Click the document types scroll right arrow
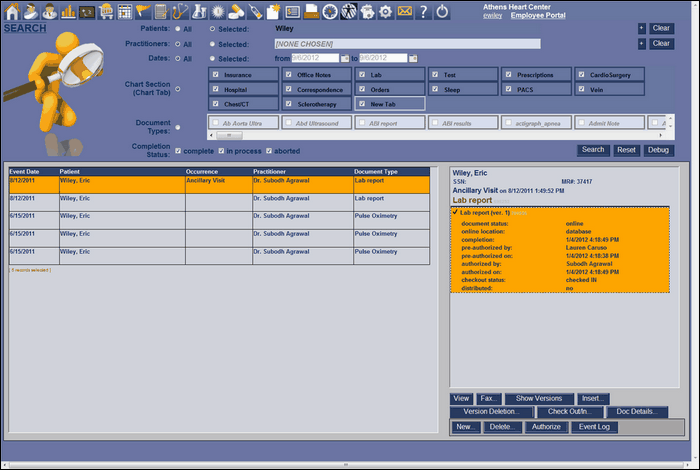The image size is (700, 470). [x=661, y=135]
